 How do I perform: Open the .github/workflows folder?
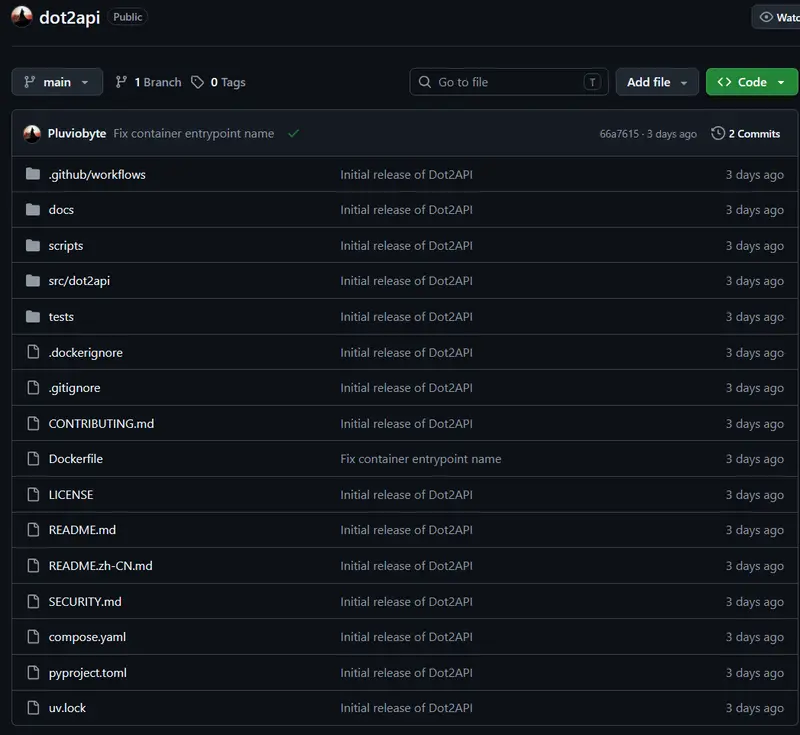[x=97, y=174]
